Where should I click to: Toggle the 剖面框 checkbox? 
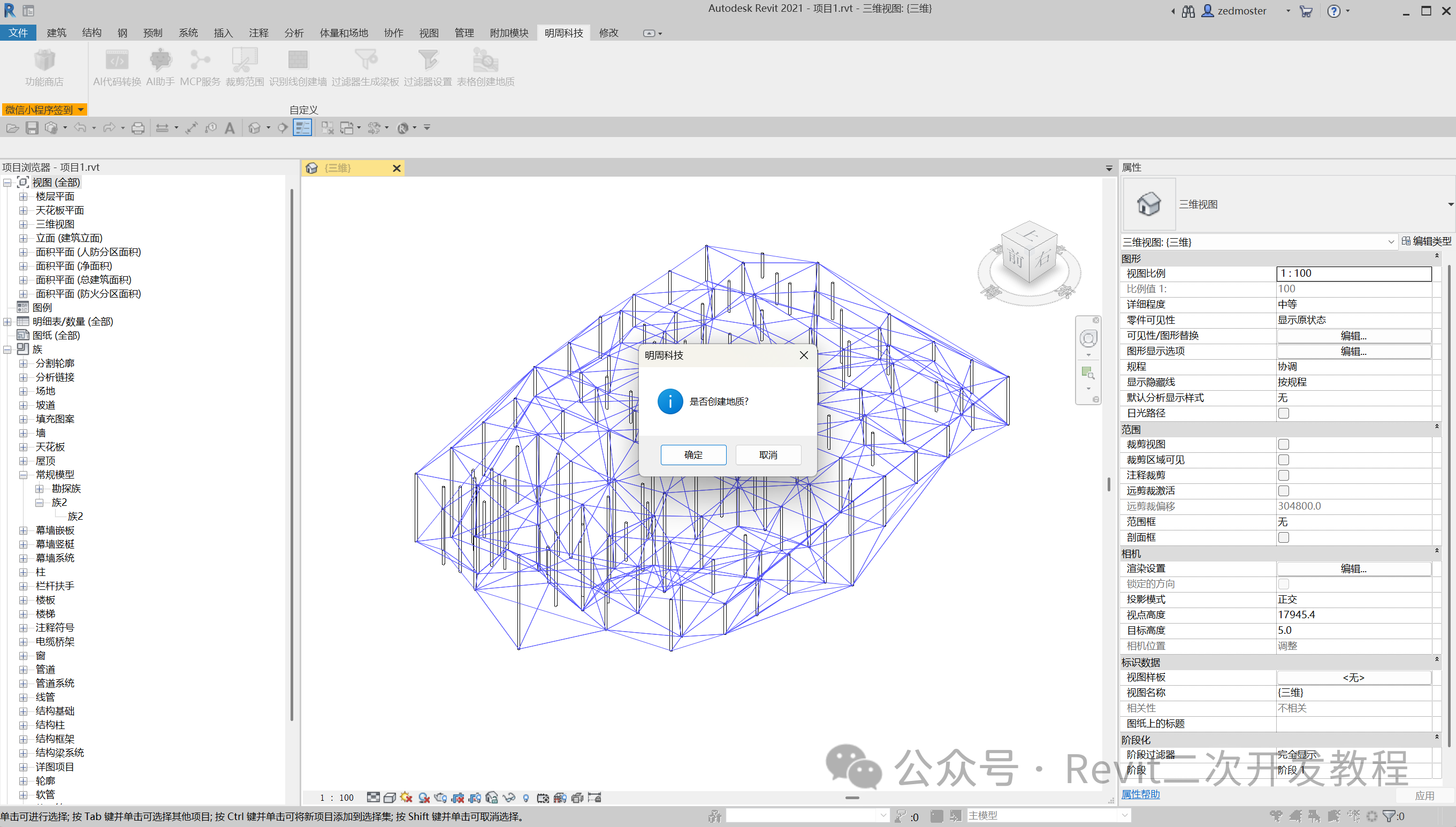[x=1284, y=537]
